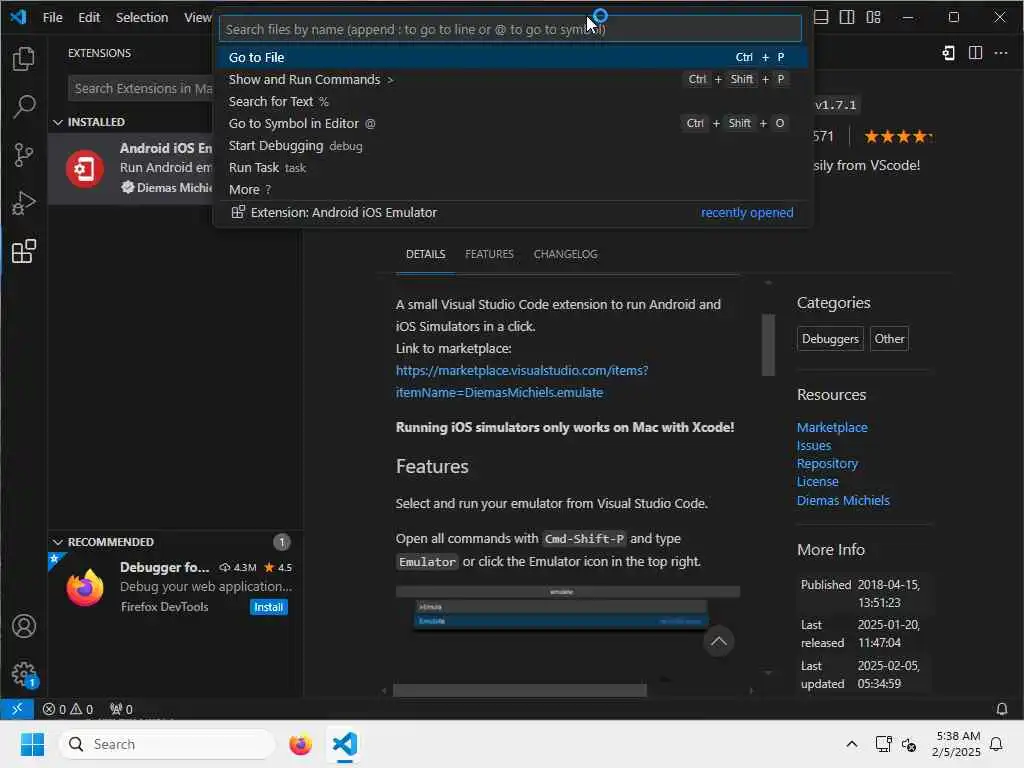Viewport: 1024px width, 768px height.
Task: Toggle secondary side bar layout icon
Action: click(x=847, y=17)
